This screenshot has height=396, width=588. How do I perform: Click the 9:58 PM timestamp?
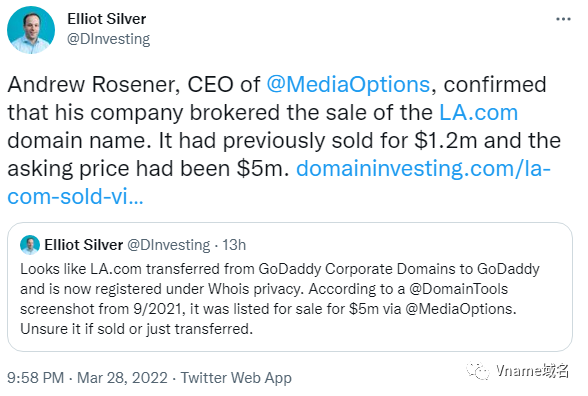pyautogui.click(x=36, y=378)
